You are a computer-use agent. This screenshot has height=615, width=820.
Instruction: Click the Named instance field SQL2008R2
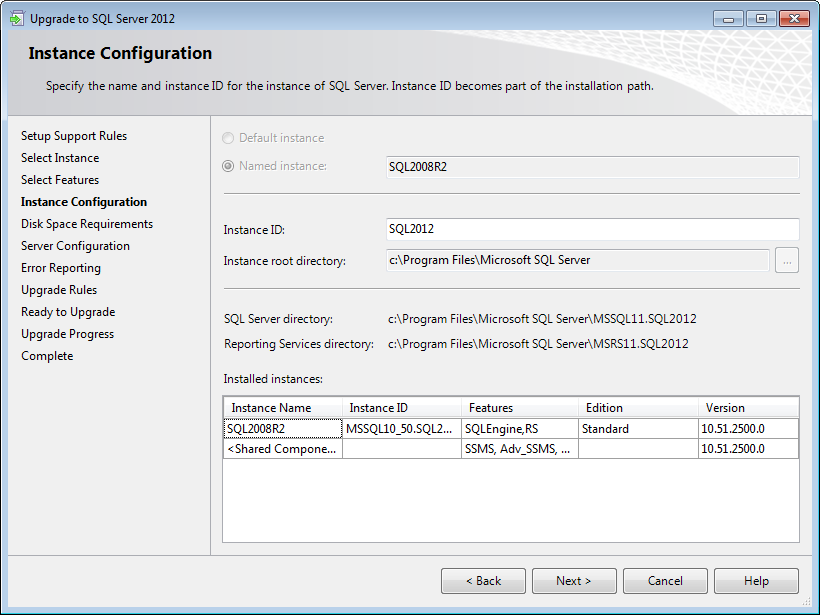point(593,167)
